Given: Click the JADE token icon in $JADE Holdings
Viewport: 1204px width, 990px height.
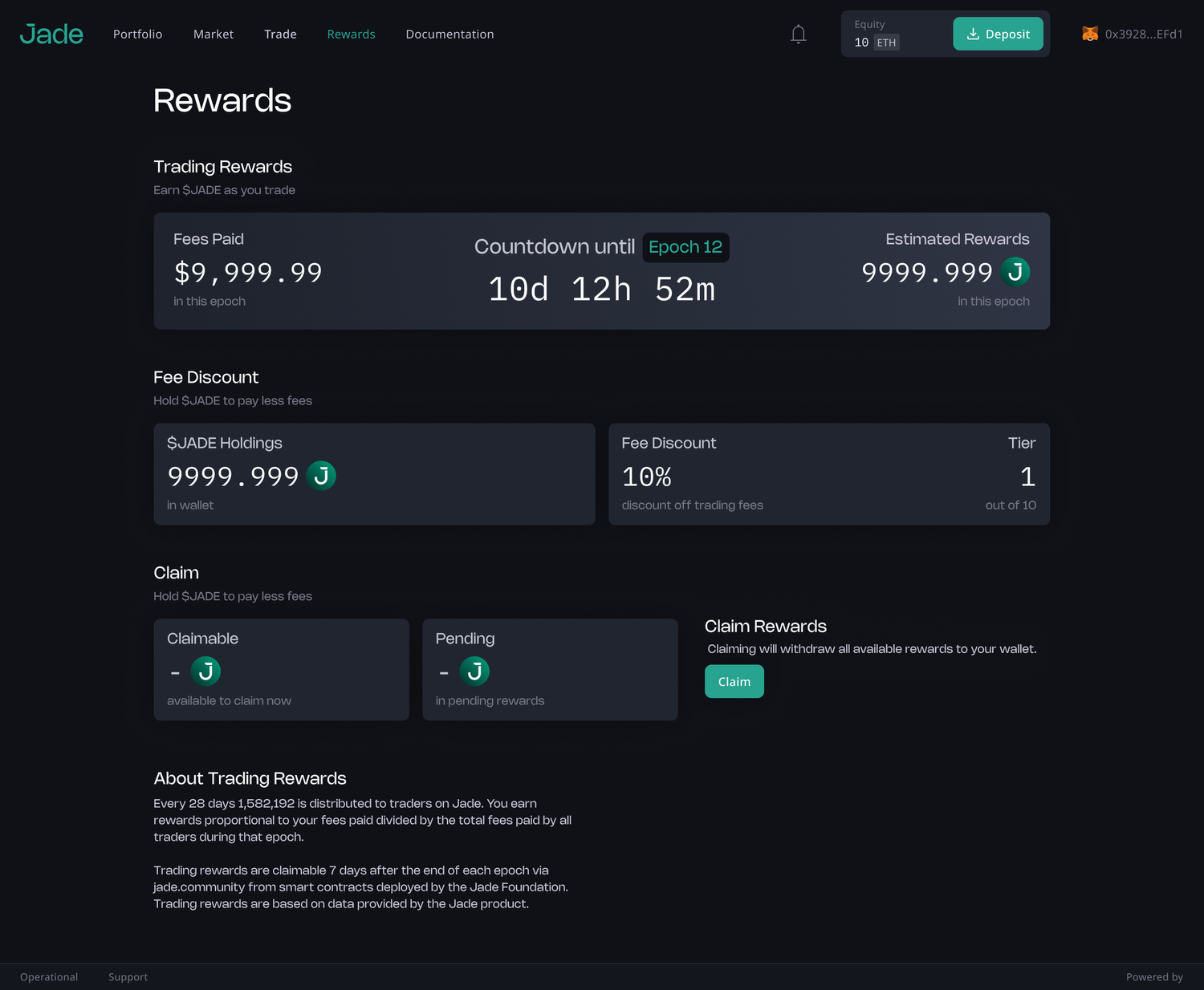Looking at the screenshot, I should tap(321, 476).
